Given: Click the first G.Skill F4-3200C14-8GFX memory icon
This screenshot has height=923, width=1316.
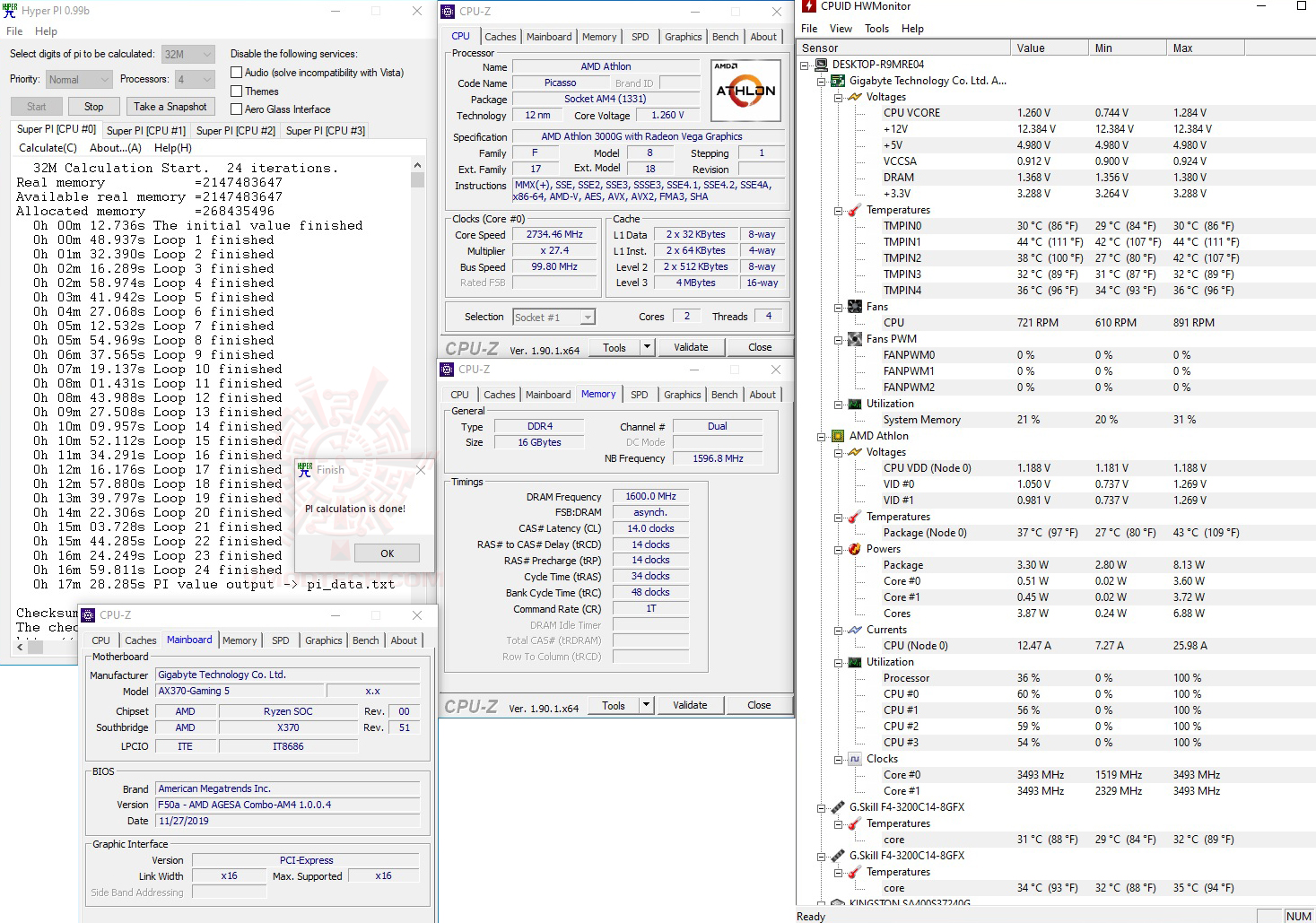Looking at the screenshot, I should [838, 807].
